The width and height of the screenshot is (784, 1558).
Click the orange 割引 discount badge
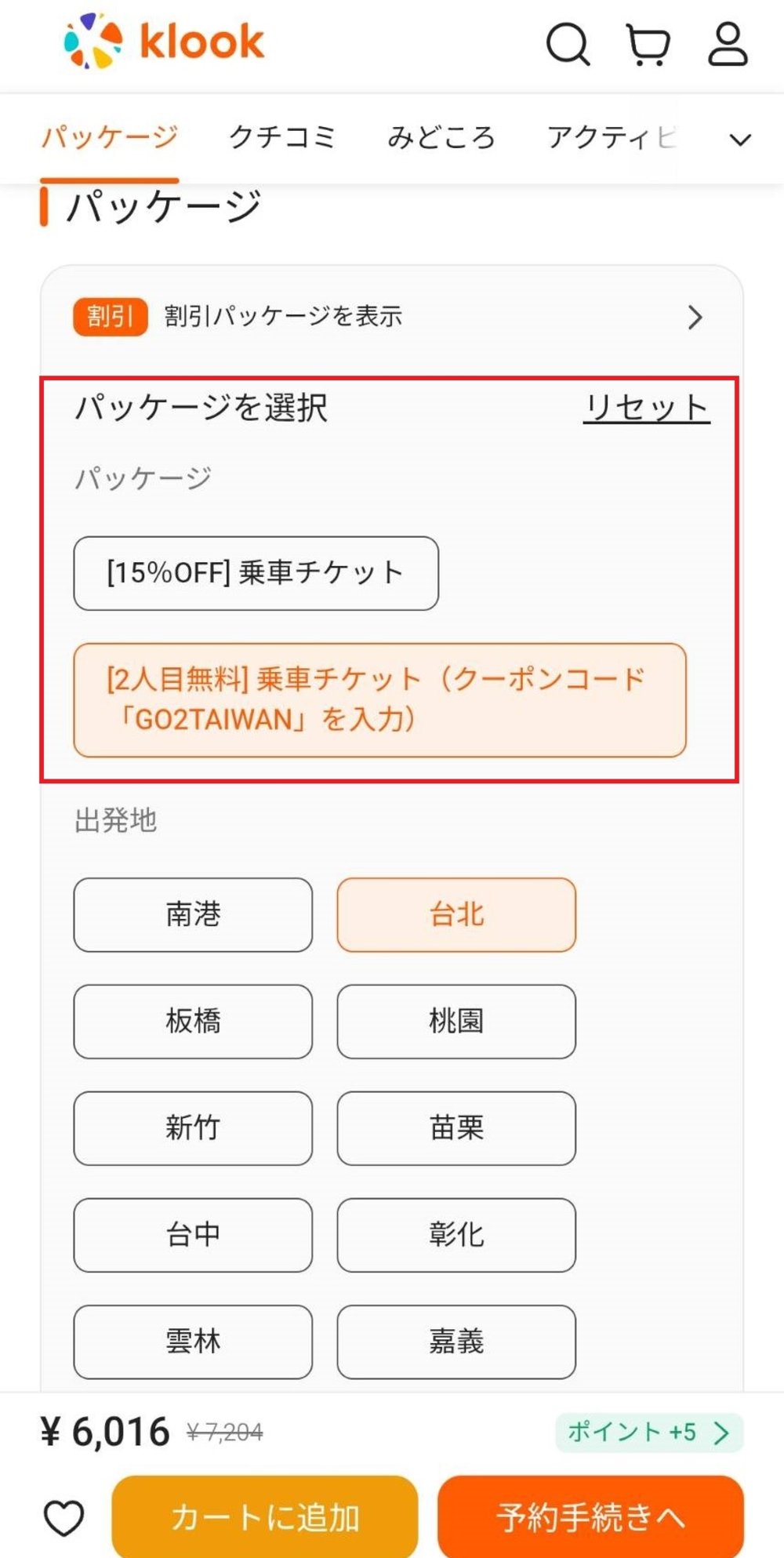pyautogui.click(x=111, y=317)
